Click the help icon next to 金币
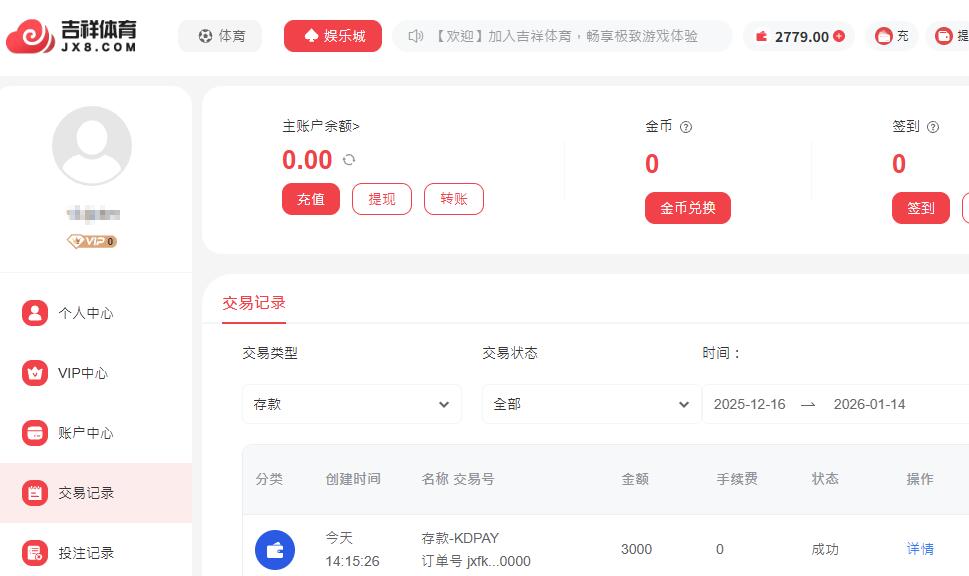The height and width of the screenshot is (576, 969). pos(686,127)
